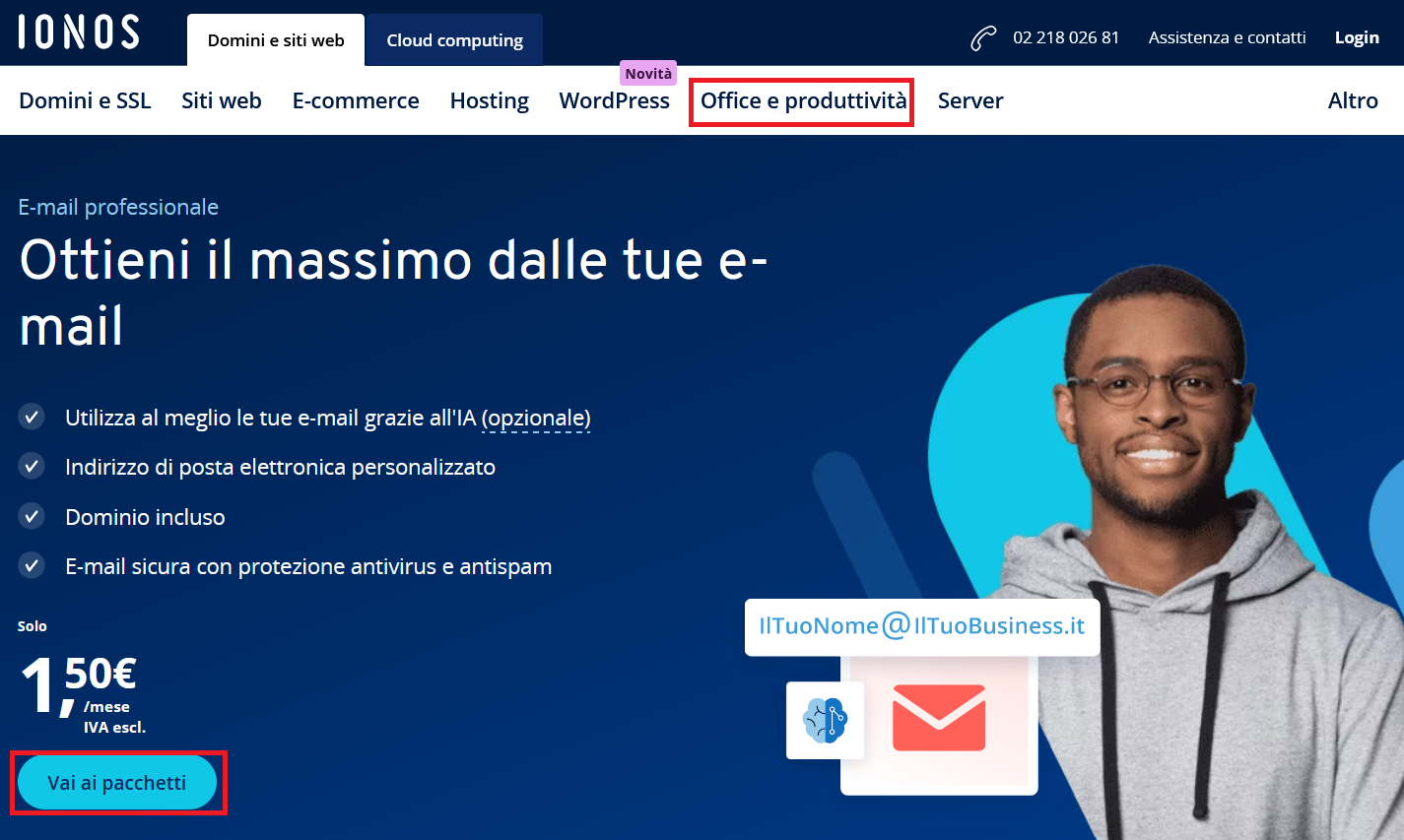Viewport: 1404px width, 840px height.
Task: Click checkmark icon next to antivirus e antispam
Action: click(32, 565)
